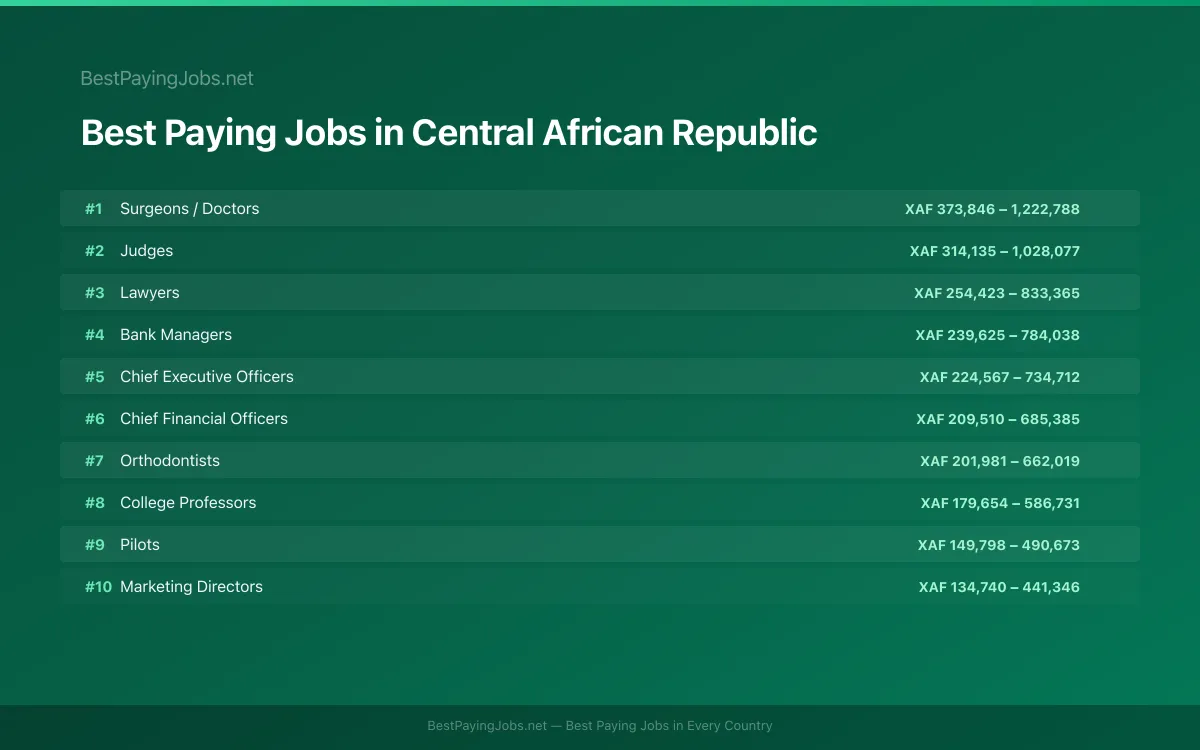
Task: Select the #10 rank label
Action: tap(98, 587)
